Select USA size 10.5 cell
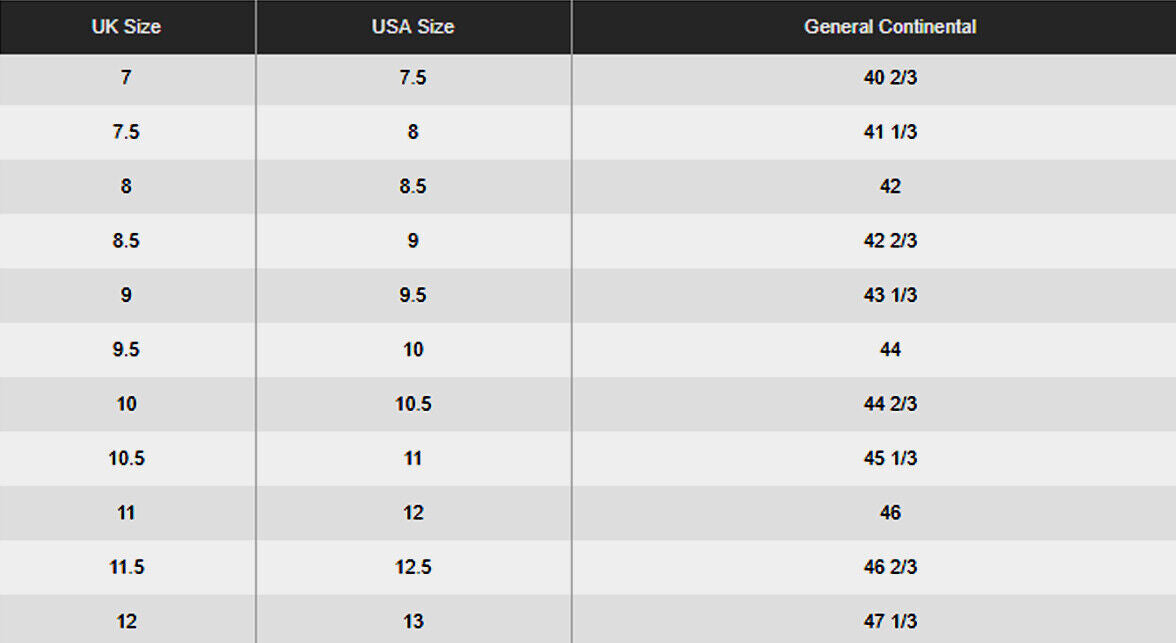This screenshot has width=1176, height=643. pos(413,404)
